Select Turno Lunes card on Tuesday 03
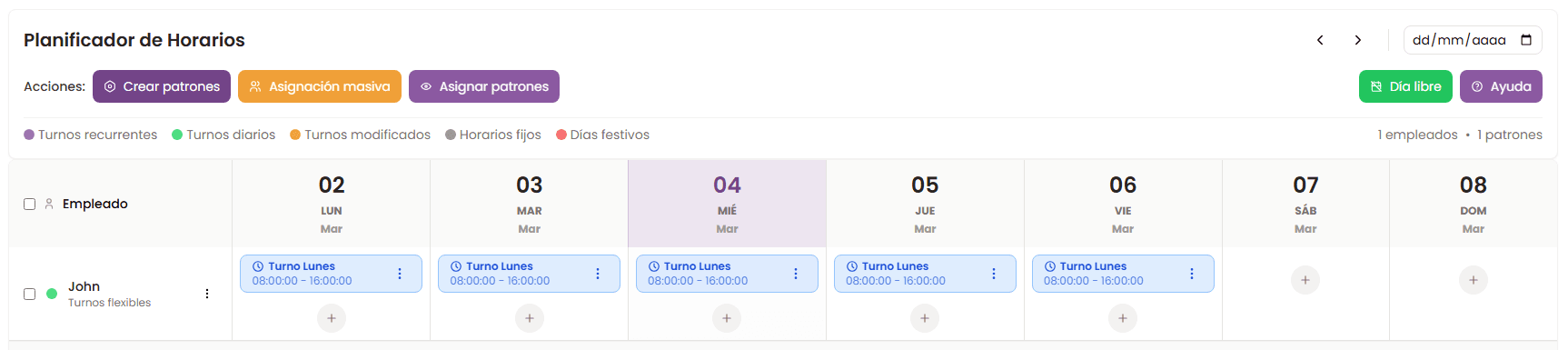Image resolution: width=1568 pixels, height=350 pixels. click(529, 274)
